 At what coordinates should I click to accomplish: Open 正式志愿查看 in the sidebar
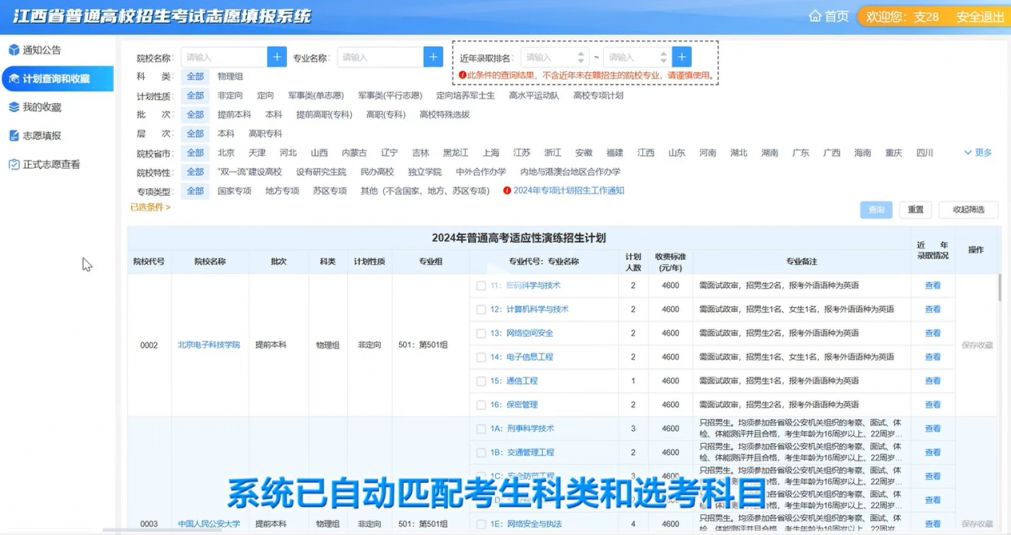tap(51, 164)
